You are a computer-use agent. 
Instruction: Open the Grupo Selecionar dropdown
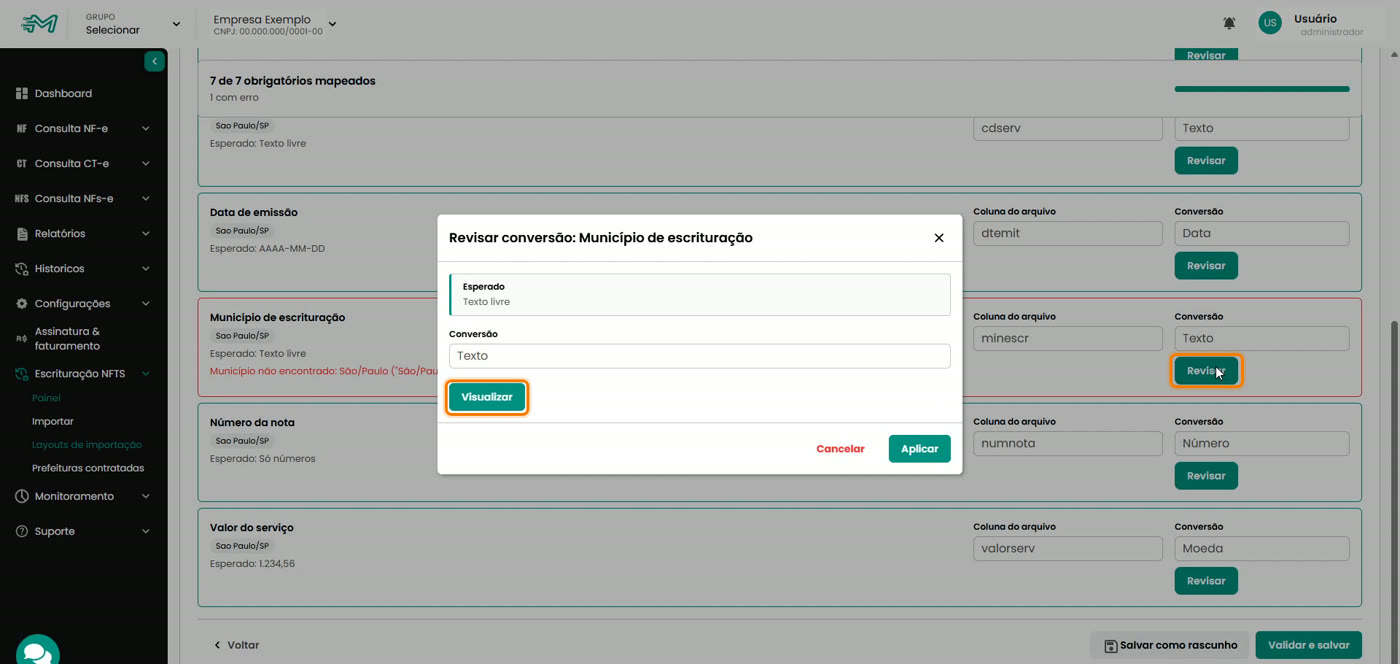click(133, 23)
